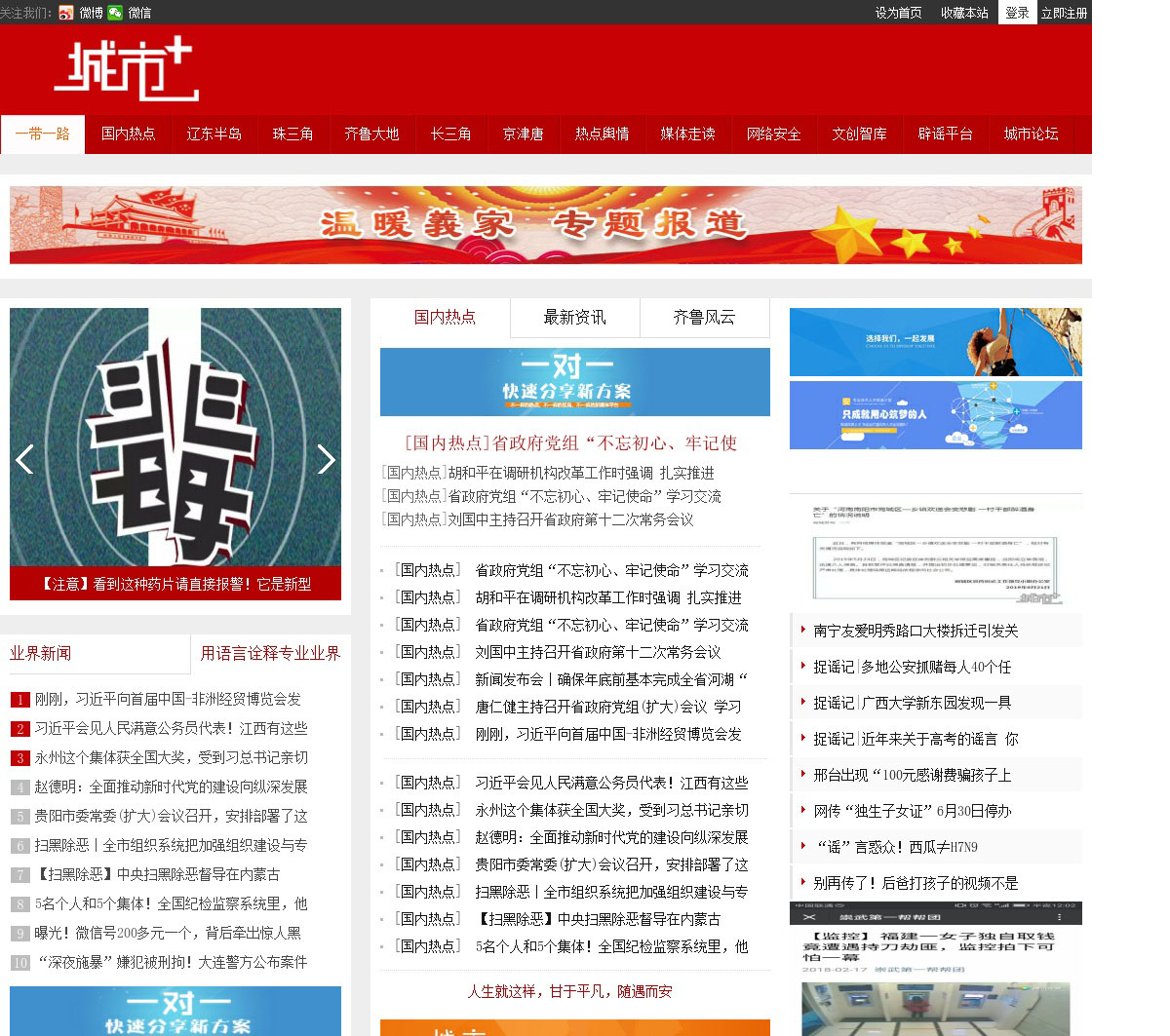Image resolution: width=1170 pixels, height=1036 pixels.
Task: Go to 齐鲁大地 navigation item
Action: point(372,134)
